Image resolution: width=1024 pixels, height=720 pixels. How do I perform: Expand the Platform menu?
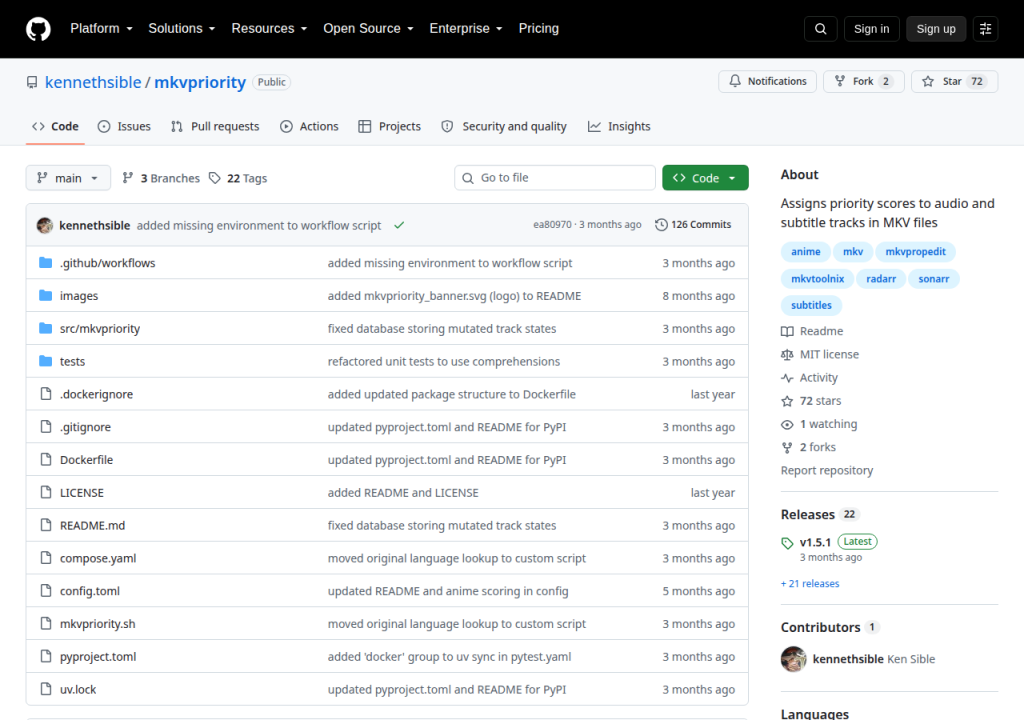pyautogui.click(x=101, y=29)
